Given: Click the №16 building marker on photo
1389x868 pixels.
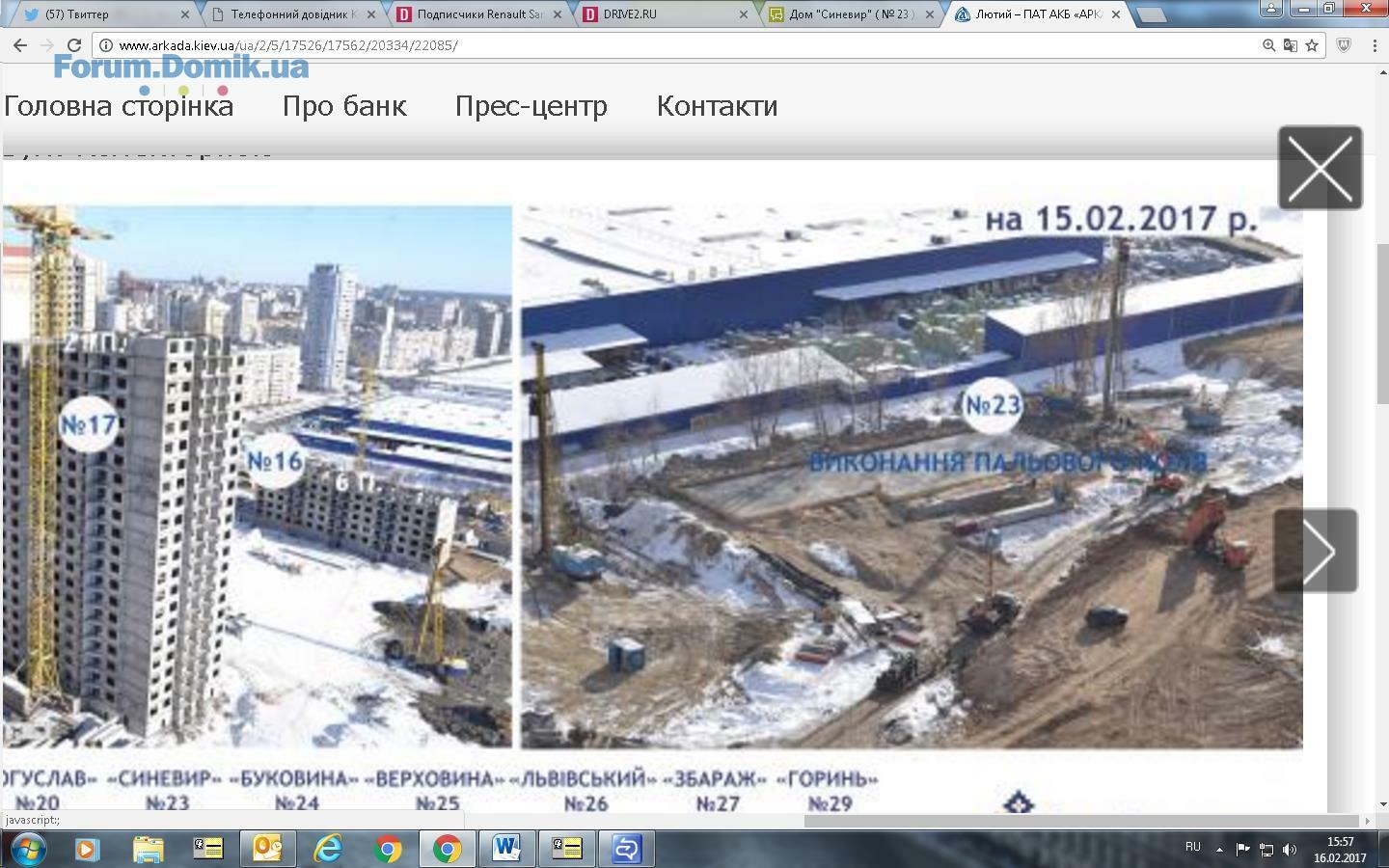Looking at the screenshot, I should pos(275,460).
